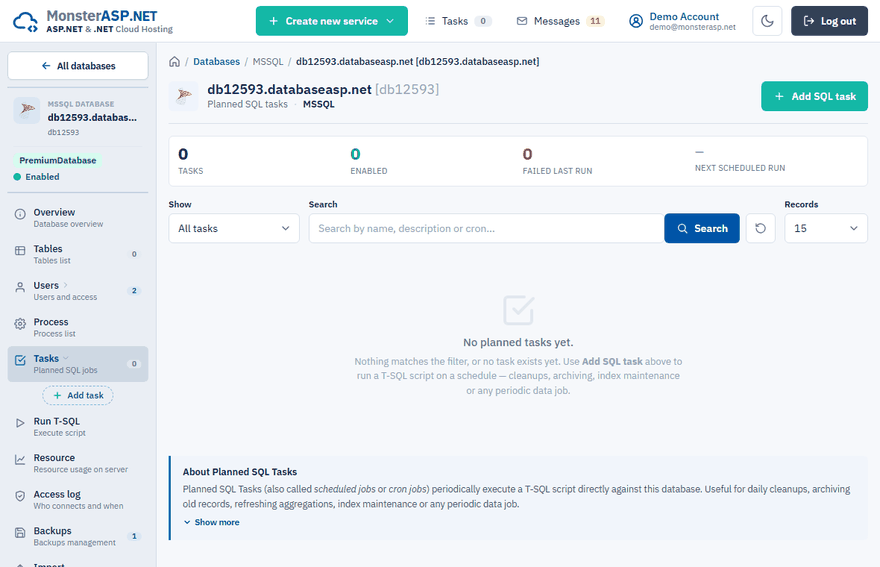Click the Log out button
The width and height of the screenshot is (880, 567).
click(829, 21)
